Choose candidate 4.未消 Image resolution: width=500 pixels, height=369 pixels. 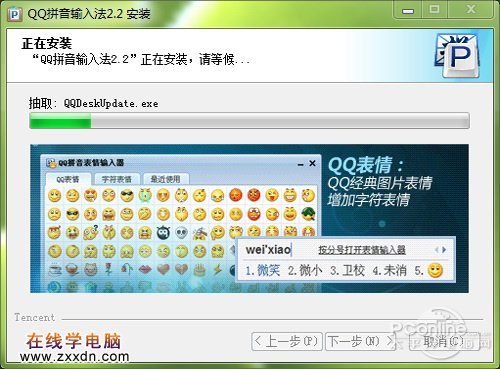(390, 270)
